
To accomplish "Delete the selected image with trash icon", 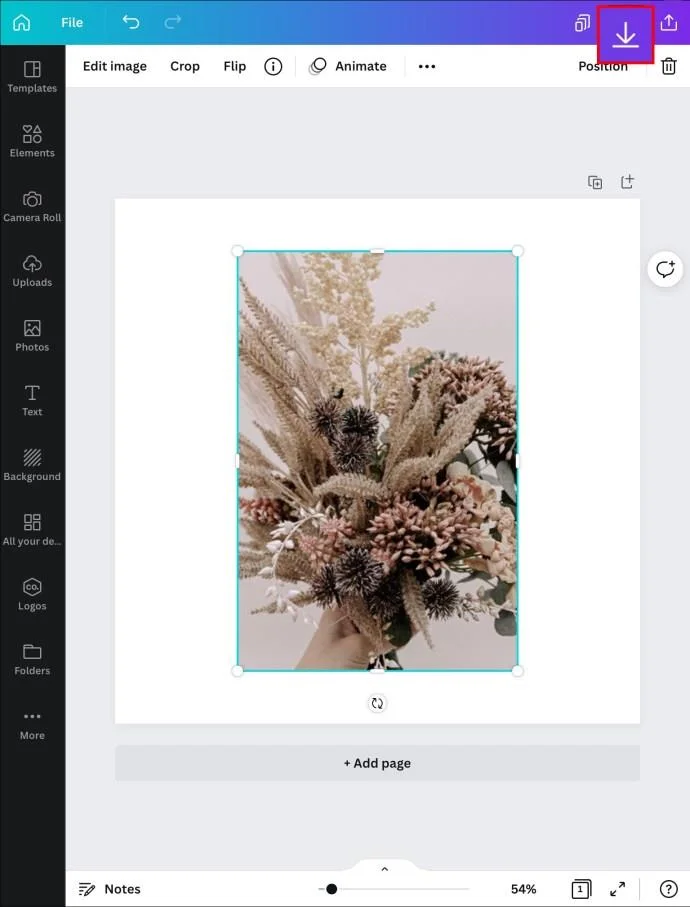I will pyautogui.click(x=669, y=67).
